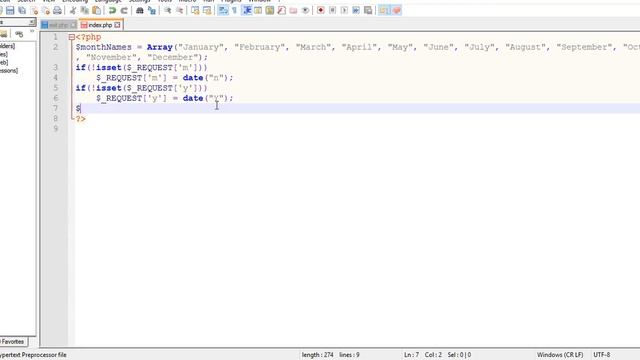This screenshot has height=360, width=640.
Task: Select the index.php tab
Action: 100,25
